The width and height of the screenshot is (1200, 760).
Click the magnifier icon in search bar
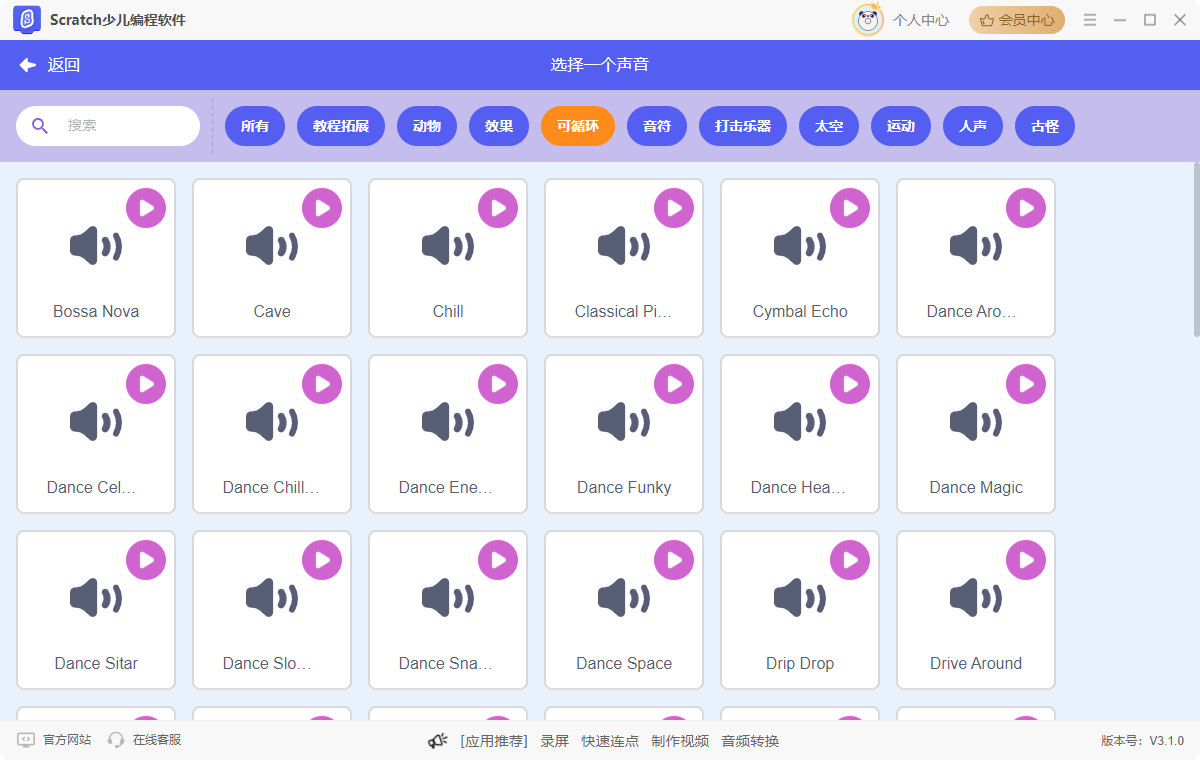pyautogui.click(x=40, y=125)
